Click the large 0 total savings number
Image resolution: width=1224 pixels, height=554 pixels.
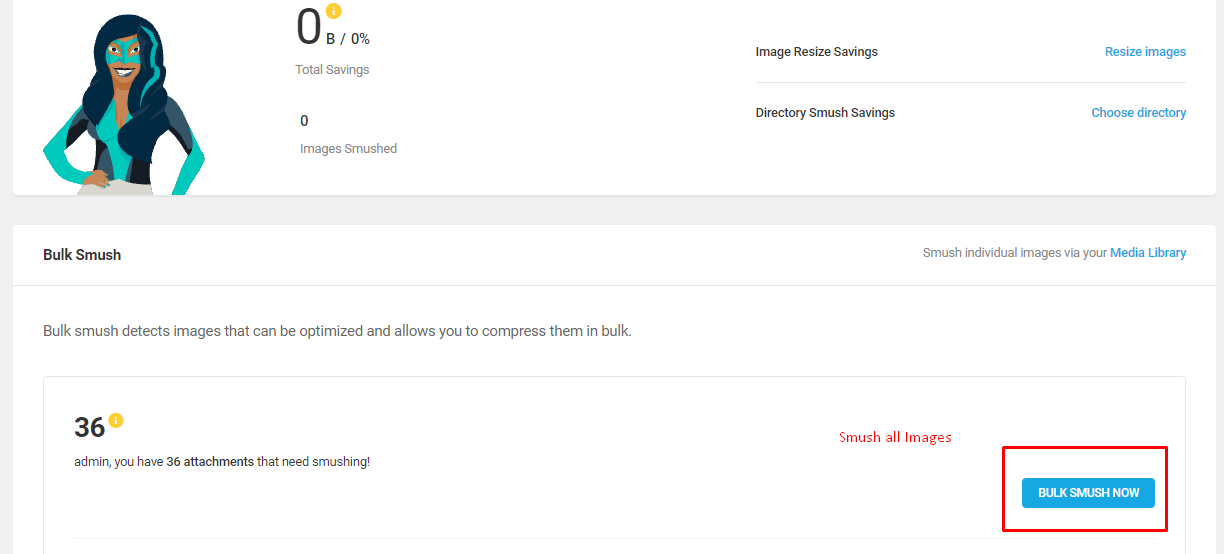(x=308, y=28)
